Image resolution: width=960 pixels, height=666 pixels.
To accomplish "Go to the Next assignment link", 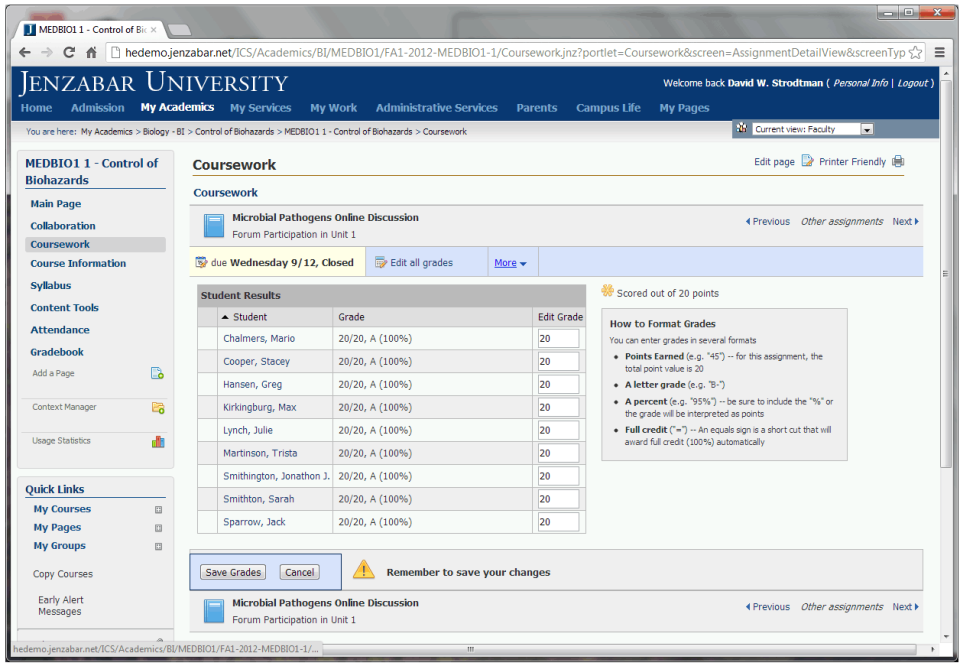I will click(x=904, y=222).
